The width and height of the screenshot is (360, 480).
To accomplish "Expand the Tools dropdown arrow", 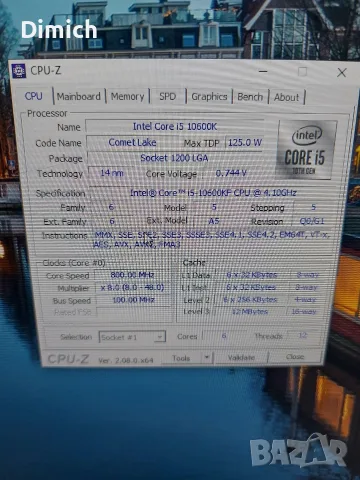I will pos(207,358).
